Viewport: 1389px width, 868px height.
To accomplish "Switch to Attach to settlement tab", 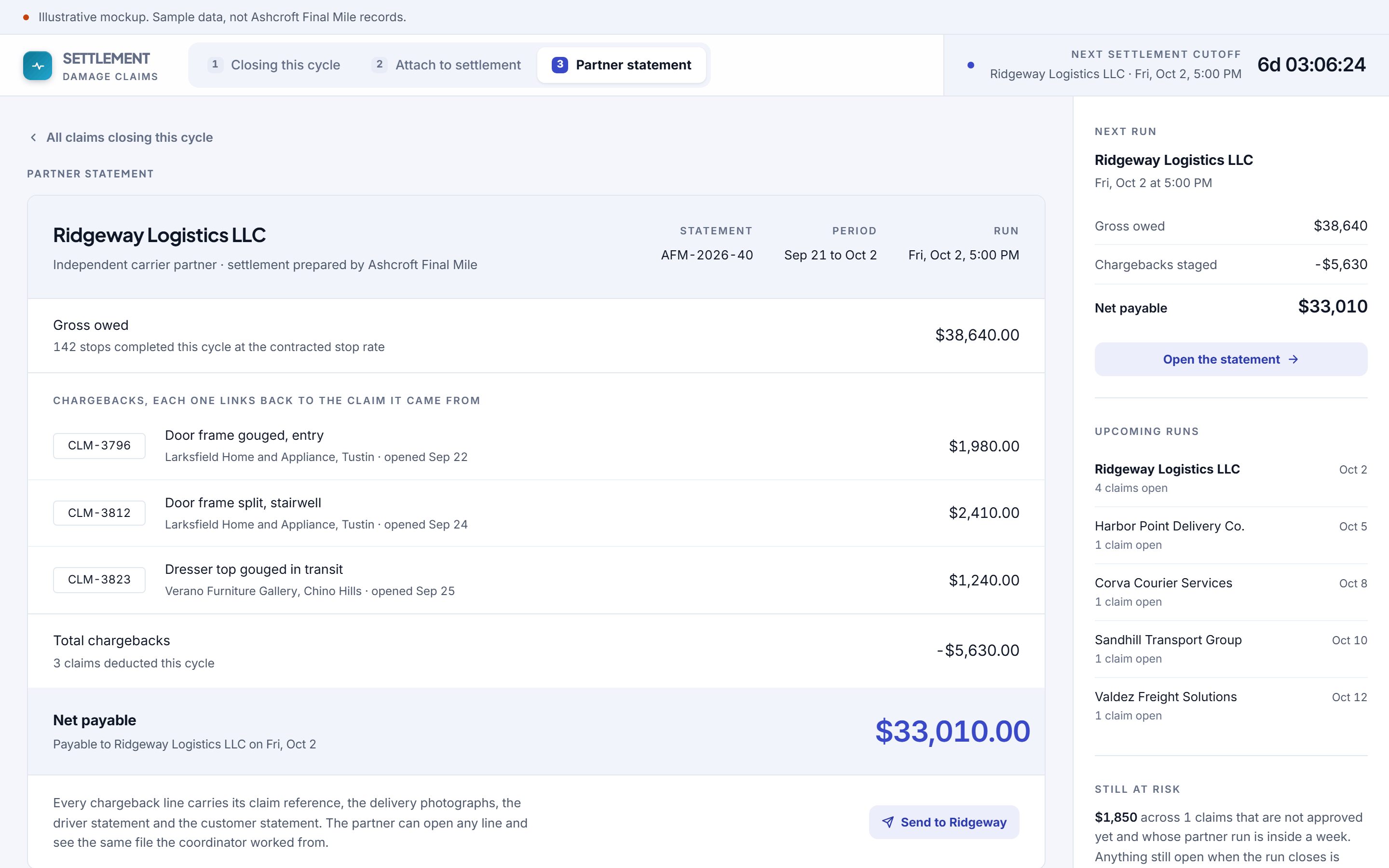I will pyautogui.click(x=446, y=65).
